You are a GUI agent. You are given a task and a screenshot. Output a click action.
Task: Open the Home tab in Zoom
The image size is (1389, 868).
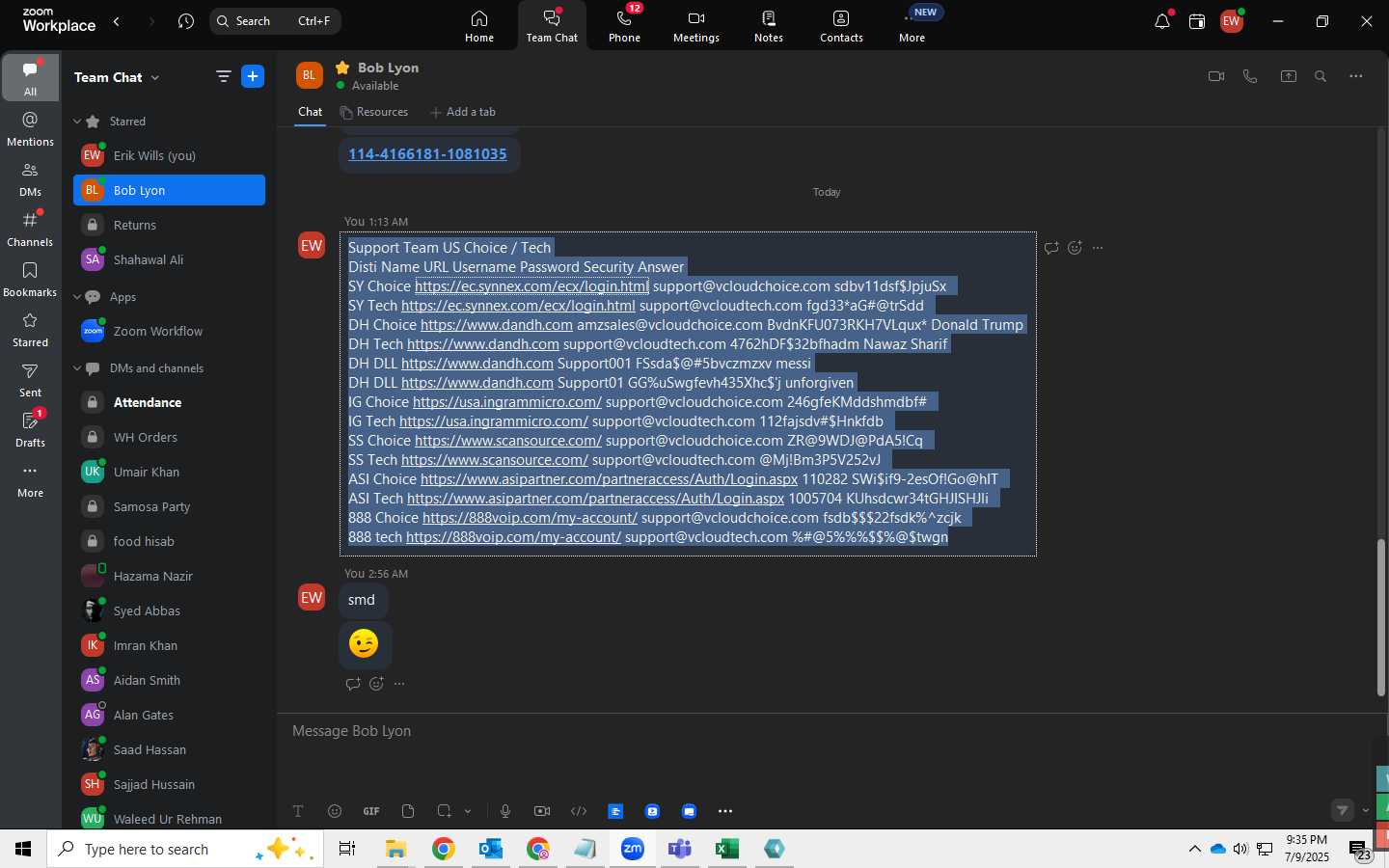(x=479, y=26)
